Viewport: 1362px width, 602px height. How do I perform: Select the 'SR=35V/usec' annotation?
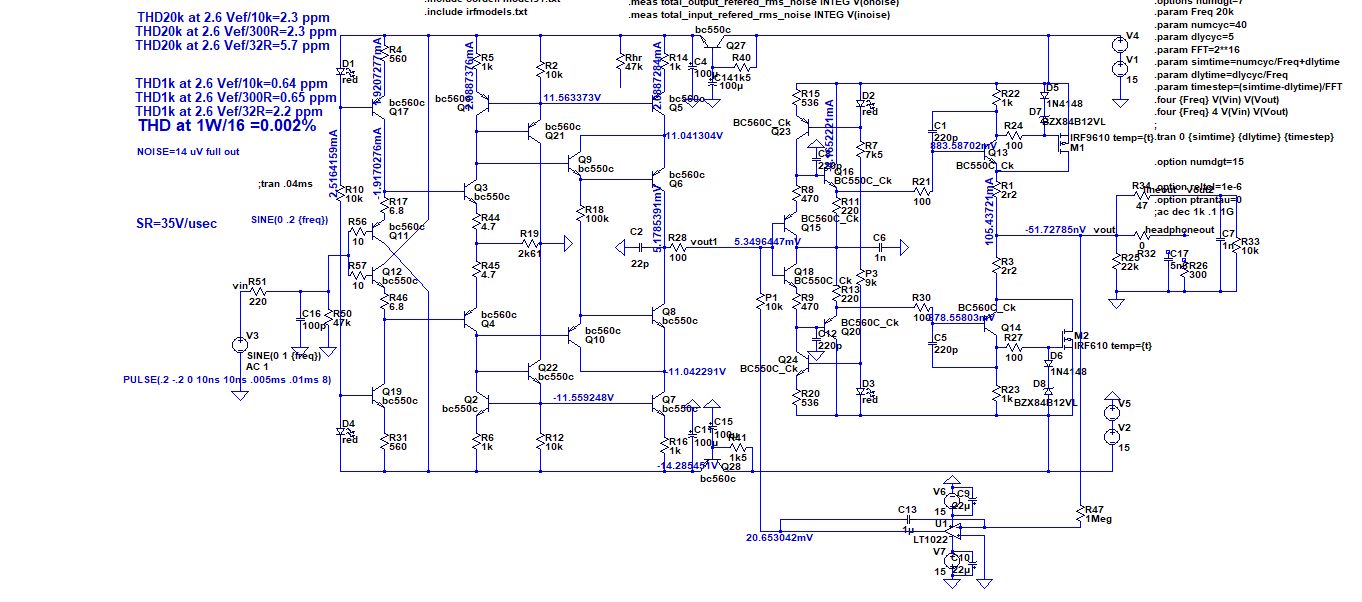tap(176, 223)
